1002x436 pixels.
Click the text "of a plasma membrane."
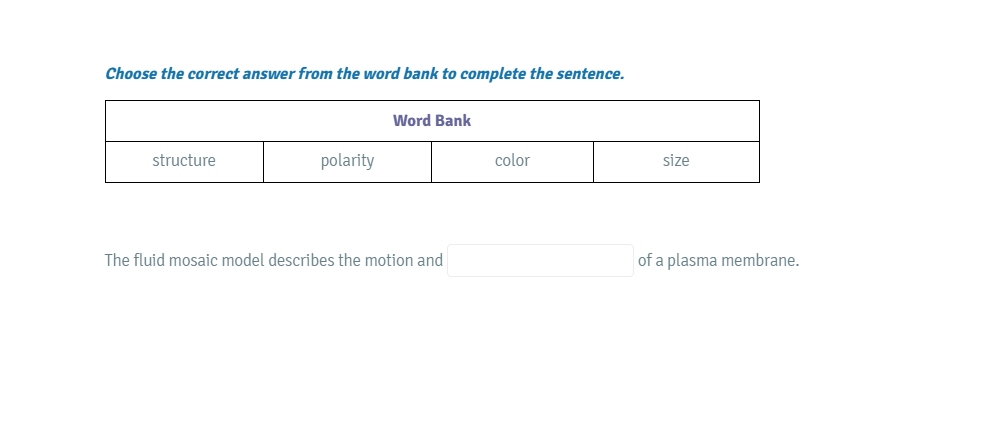(718, 261)
